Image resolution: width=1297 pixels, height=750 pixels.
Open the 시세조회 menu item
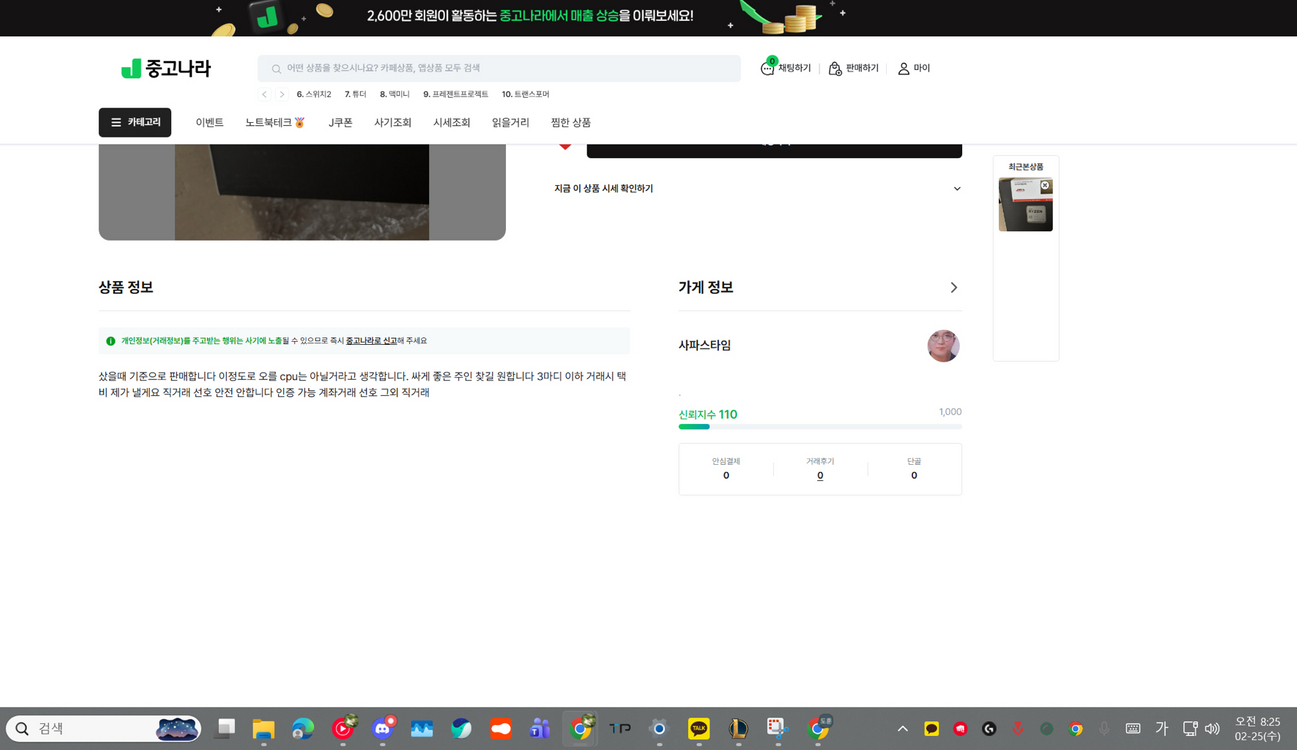click(451, 123)
